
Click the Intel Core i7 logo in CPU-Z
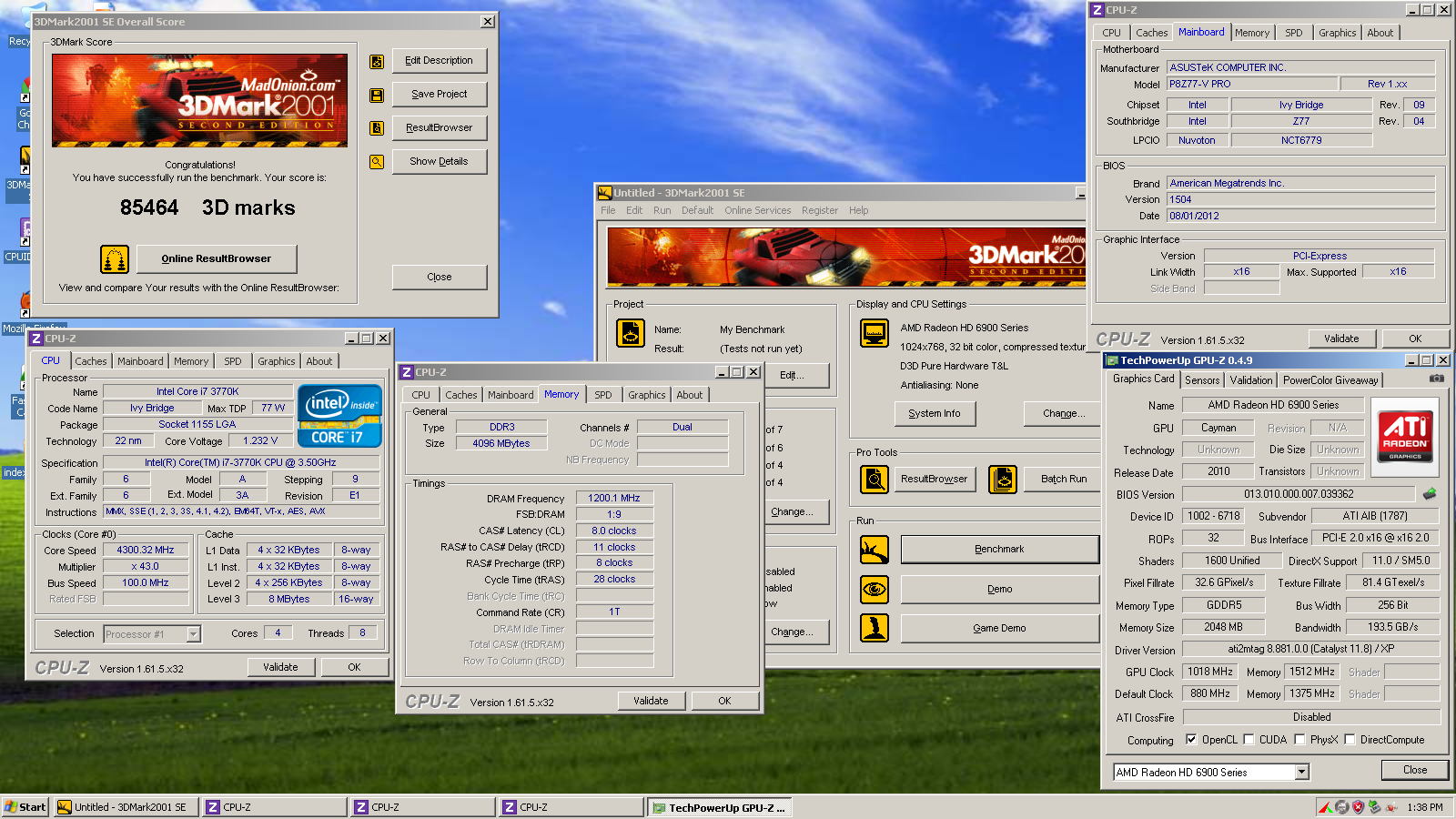(340, 416)
